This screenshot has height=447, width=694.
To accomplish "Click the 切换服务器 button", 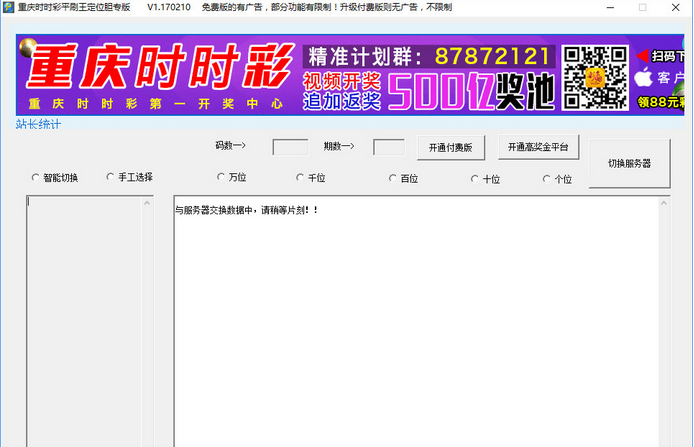I will coord(629,163).
